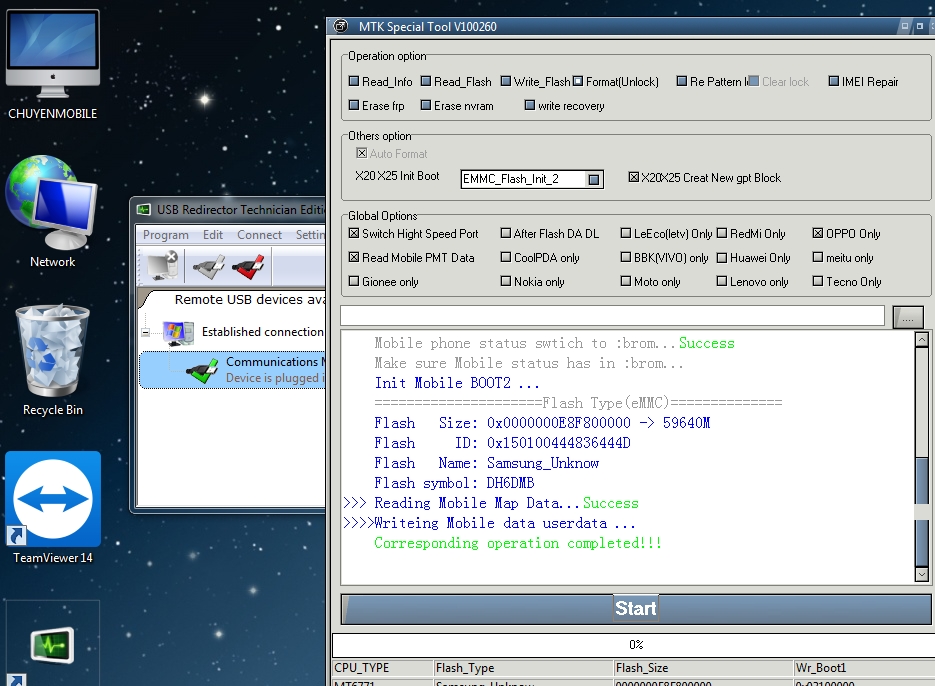The width and height of the screenshot is (935, 686).
Task: Uncheck X20X25 Creat New gpt Block
Action: (x=633, y=177)
